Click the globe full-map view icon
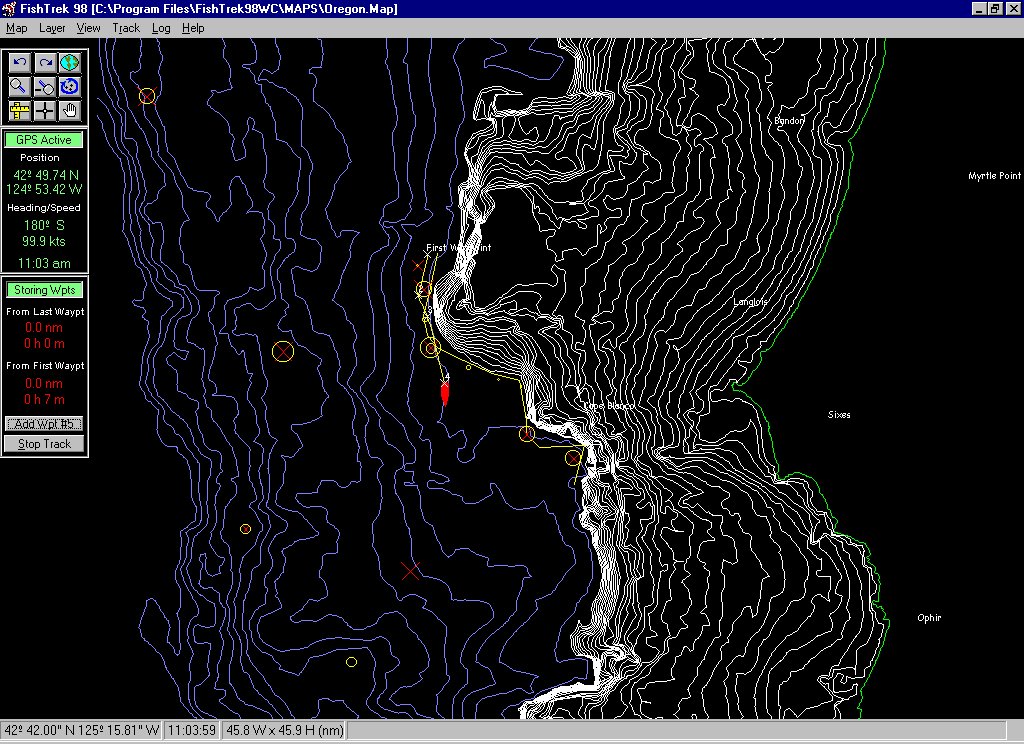This screenshot has height=744, width=1024. (x=69, y=63)
